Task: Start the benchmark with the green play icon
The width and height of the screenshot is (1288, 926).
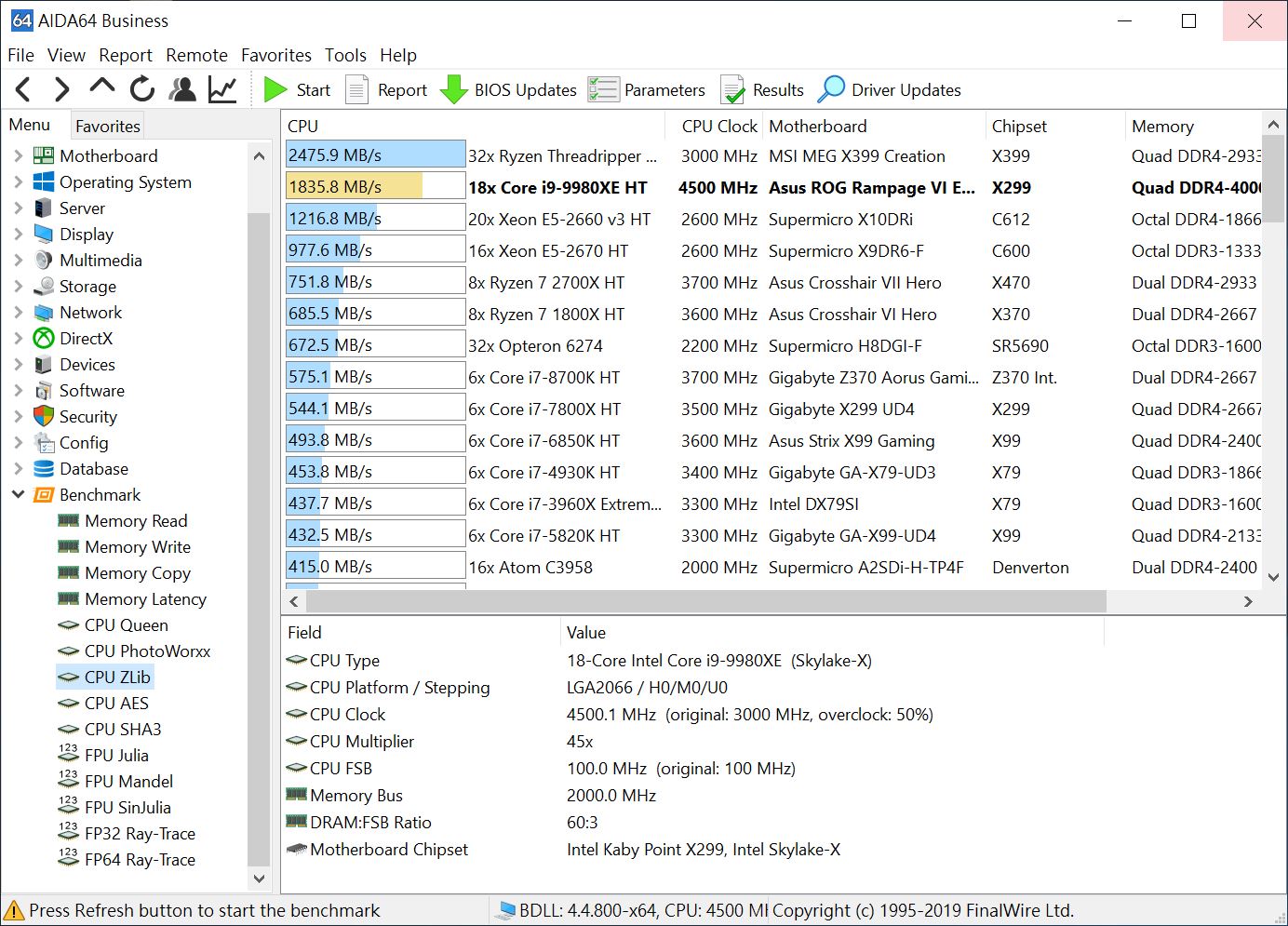Action: [275, 89]
